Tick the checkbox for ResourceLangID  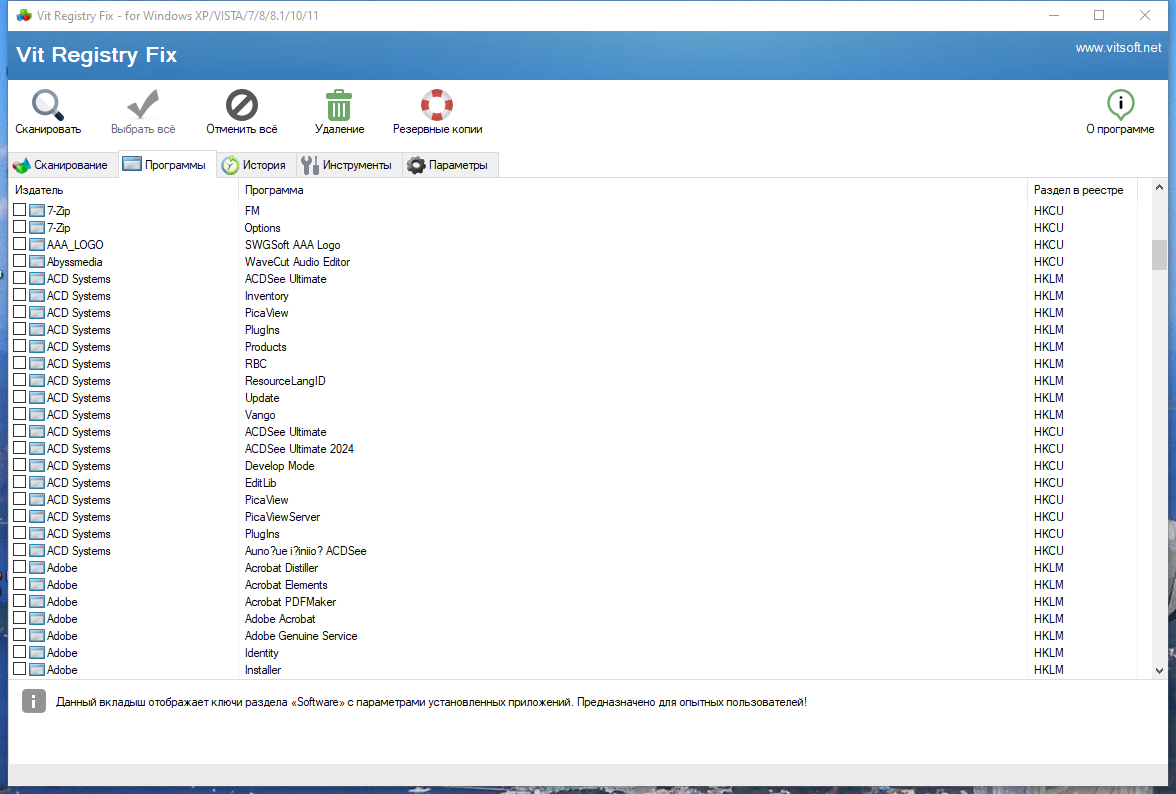[20, 380]
